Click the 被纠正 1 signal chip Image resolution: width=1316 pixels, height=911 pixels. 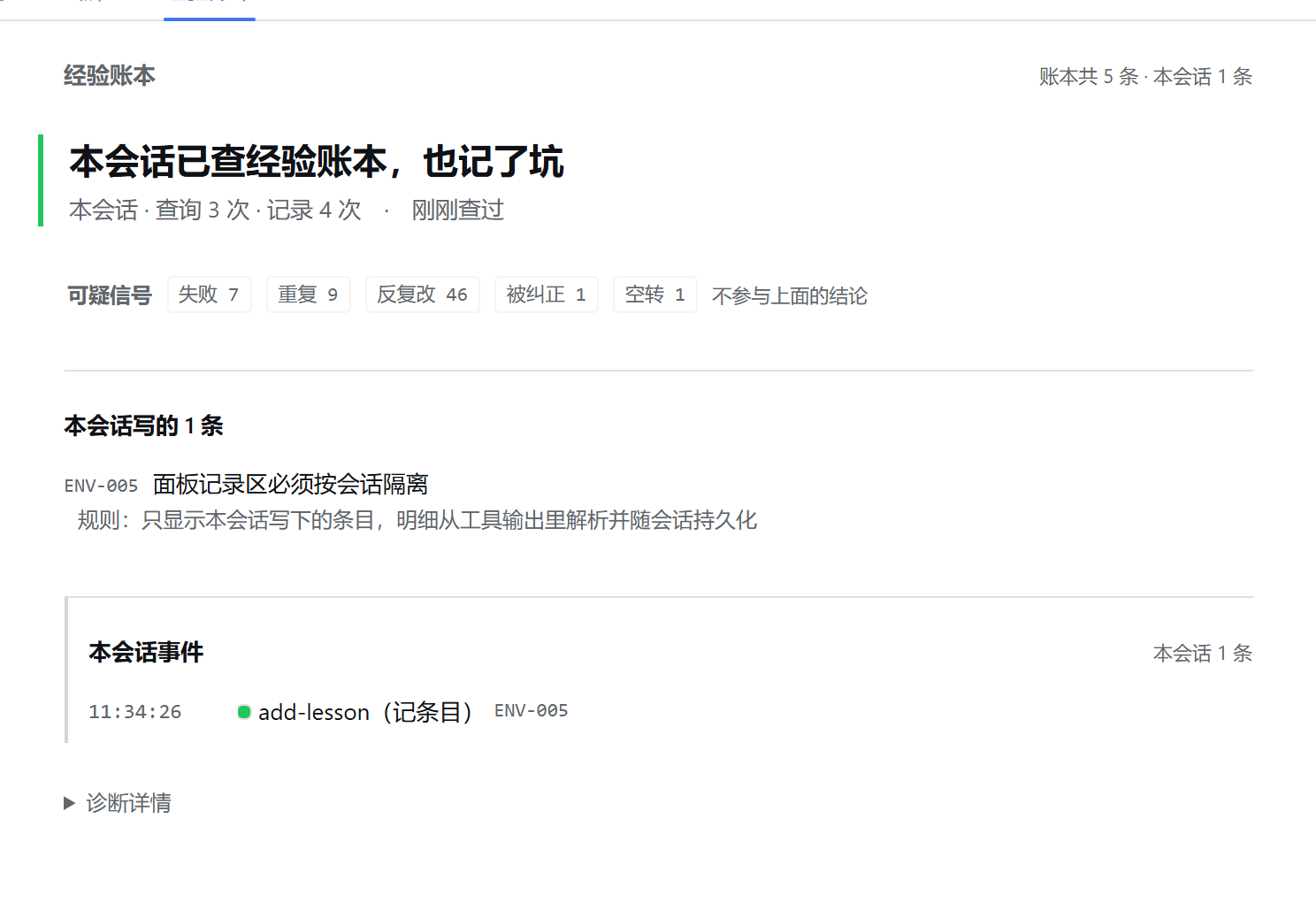click(547, 295)
